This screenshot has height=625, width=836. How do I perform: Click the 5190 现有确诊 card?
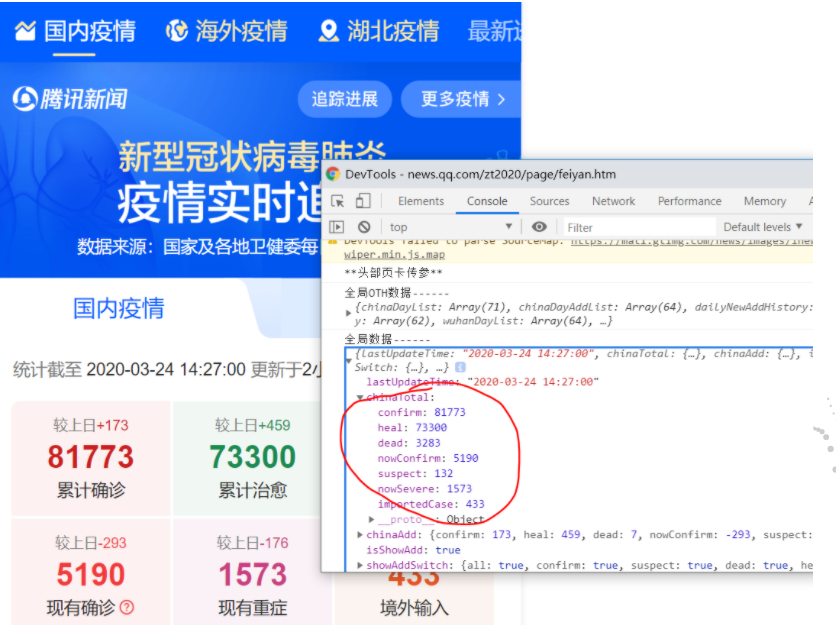[91, 572]
